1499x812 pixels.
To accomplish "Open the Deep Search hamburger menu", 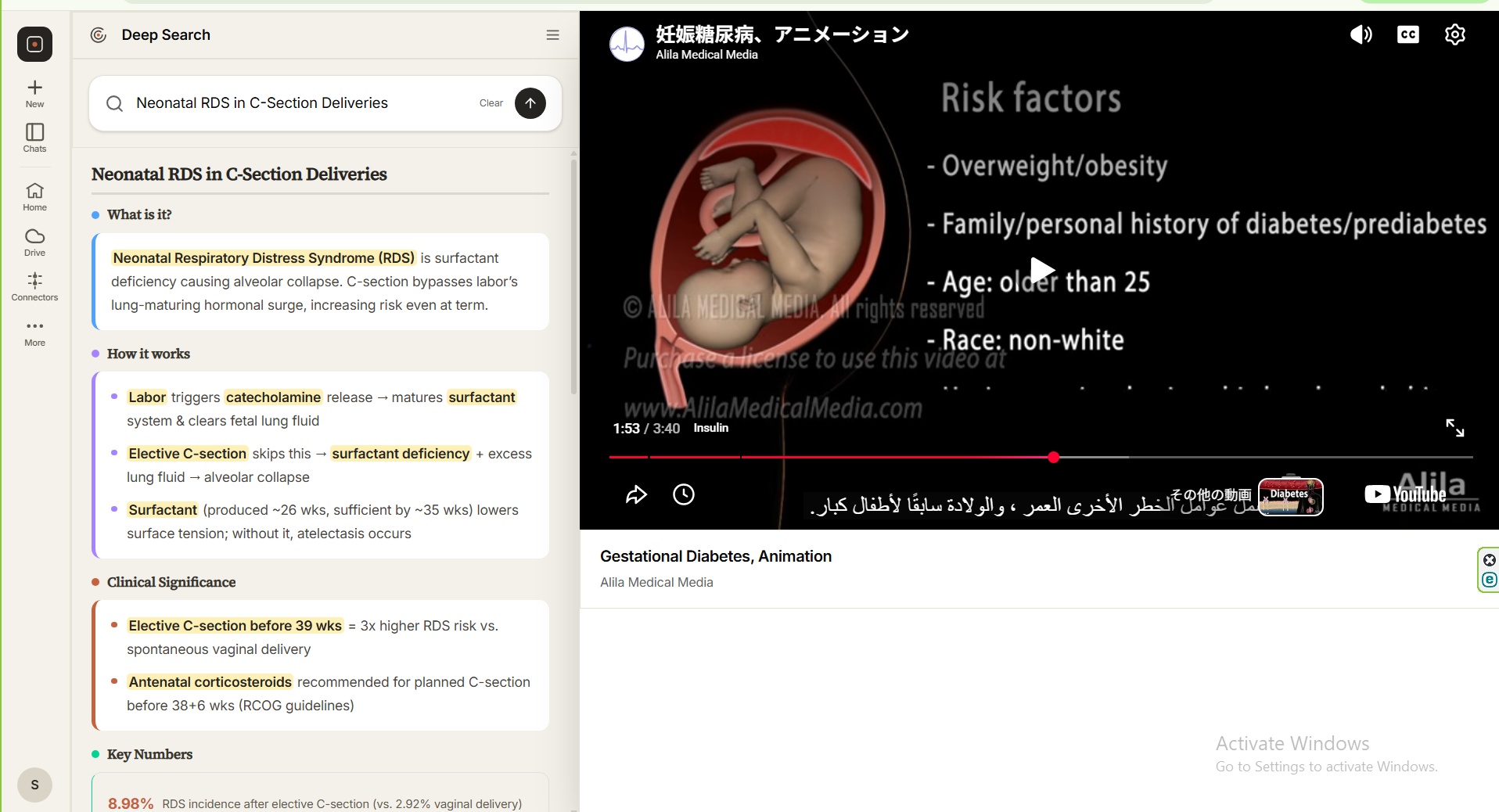I will click(553, 35).
